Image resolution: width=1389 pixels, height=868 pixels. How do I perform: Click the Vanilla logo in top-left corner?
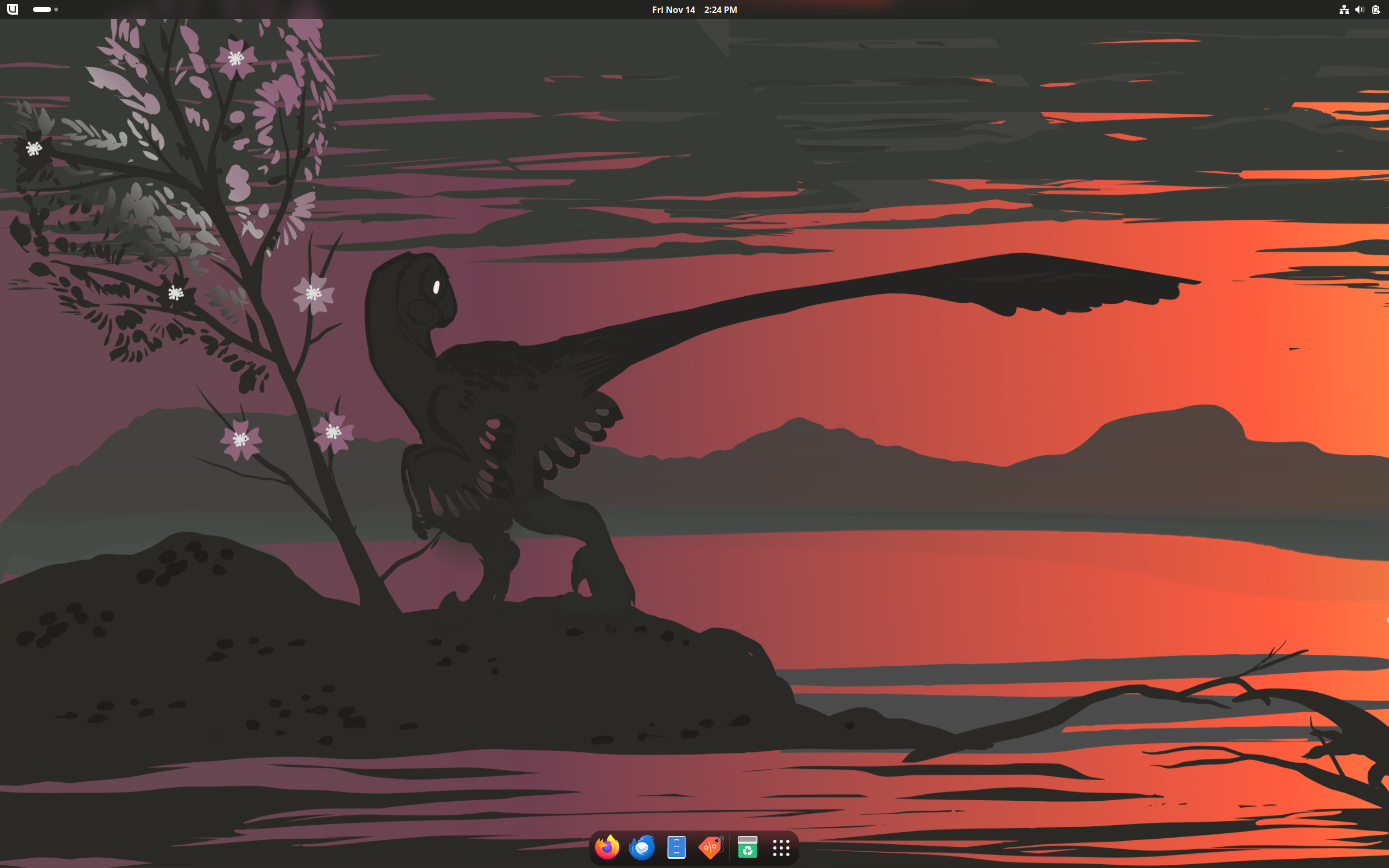(x=12, y=9)
